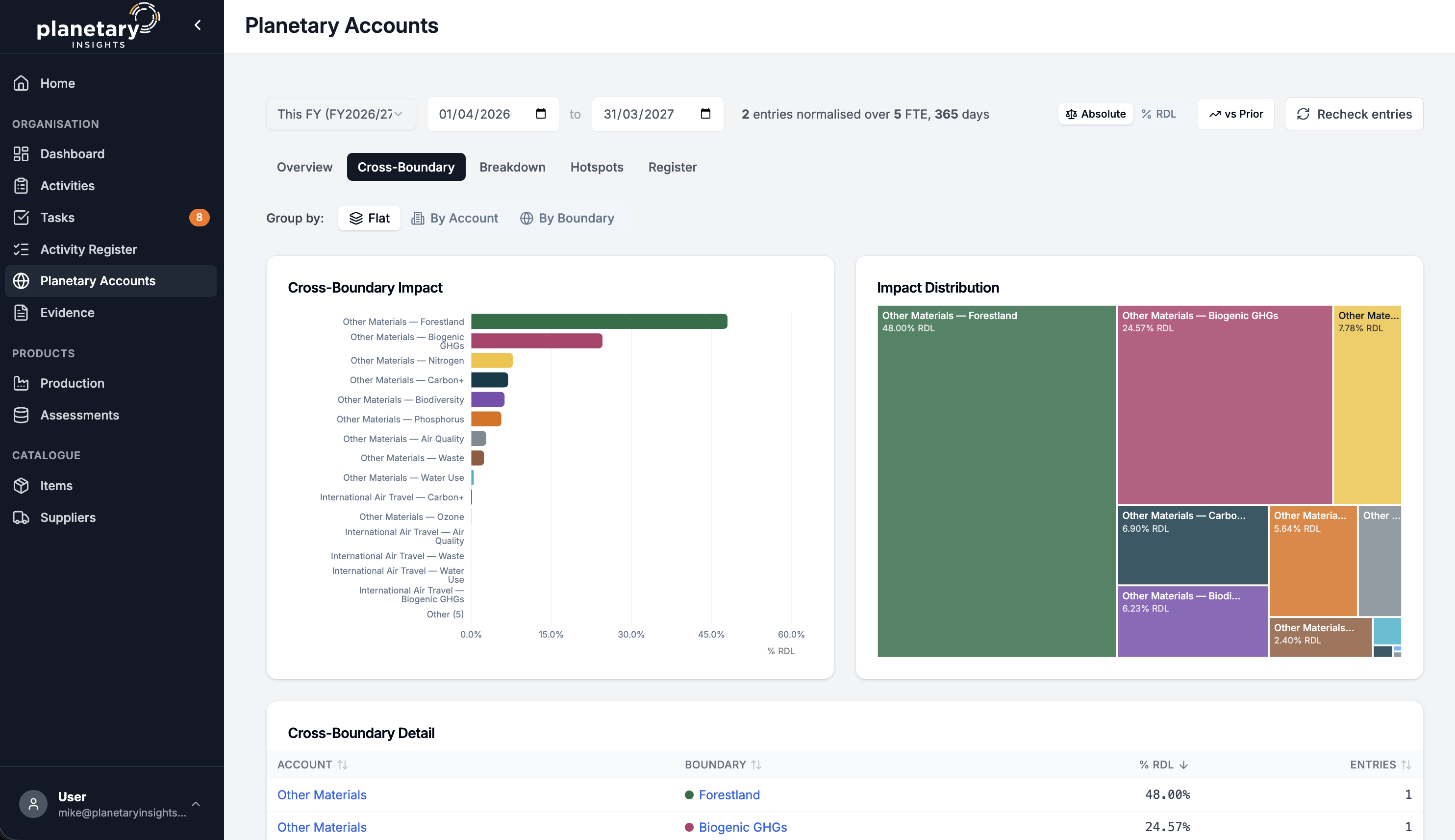Expand the user account menu chevron
Image resolution: width=1455 pixels, height=840 pixels.
196,804
